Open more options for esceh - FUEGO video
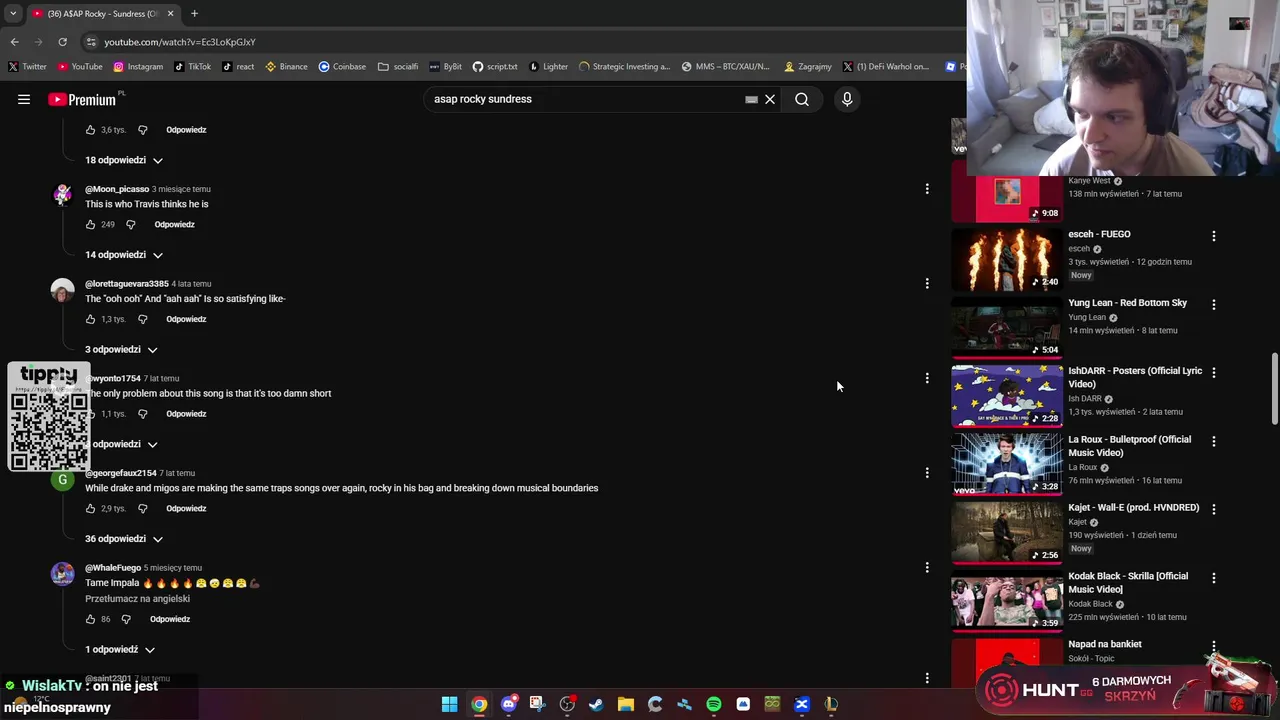The height and width of the screenshot is (720, 1280). click(1214, 236)
